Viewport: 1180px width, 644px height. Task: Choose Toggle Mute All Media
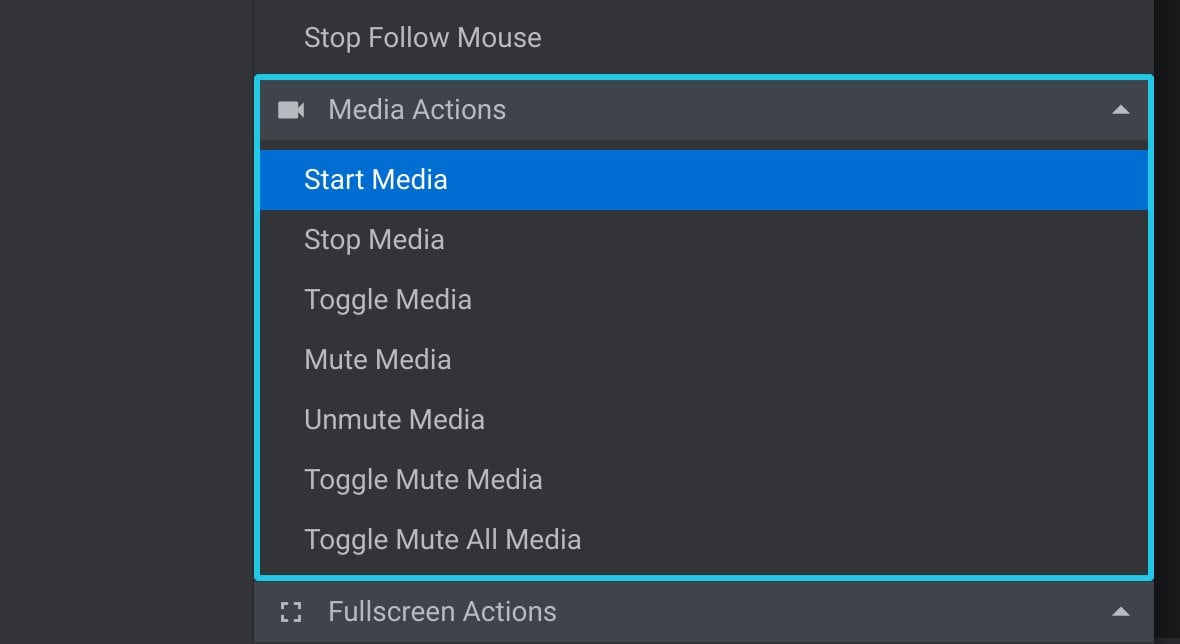[442, 539]
